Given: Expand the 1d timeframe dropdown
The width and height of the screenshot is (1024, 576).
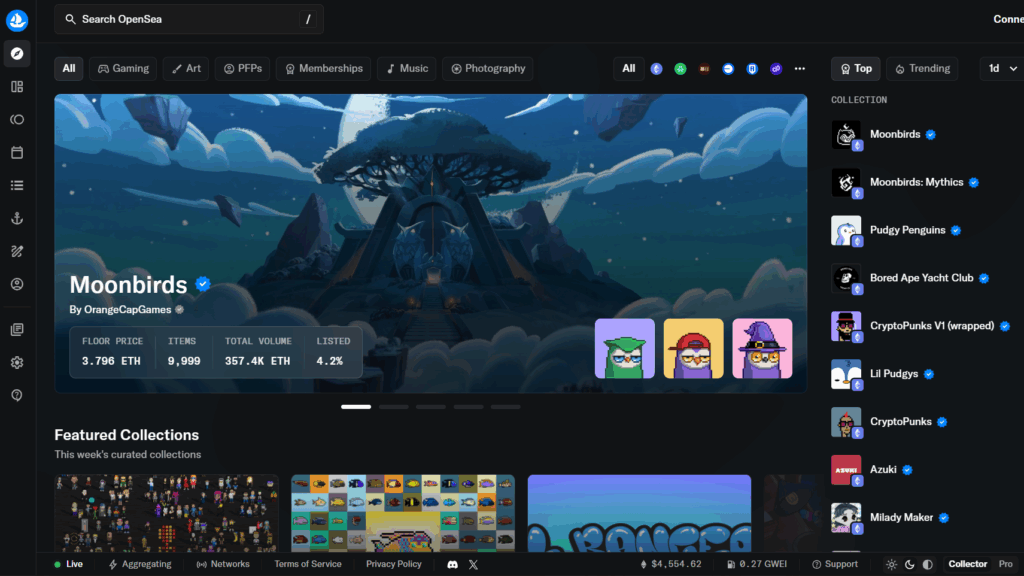Looking at the screenshot, I should [1002, 69].
